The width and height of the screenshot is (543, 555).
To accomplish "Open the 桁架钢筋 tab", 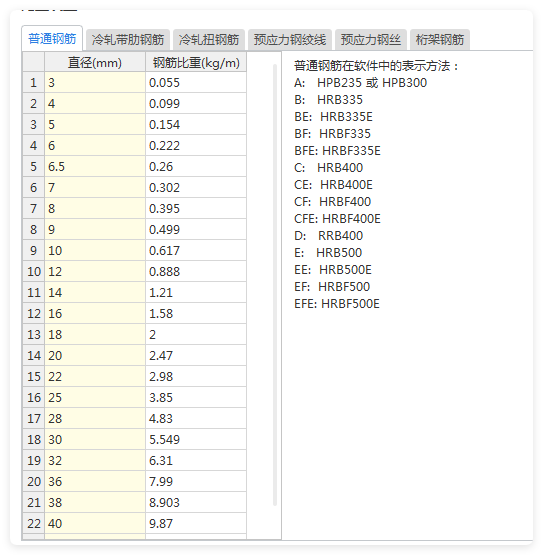I will (x=440, y=39).
